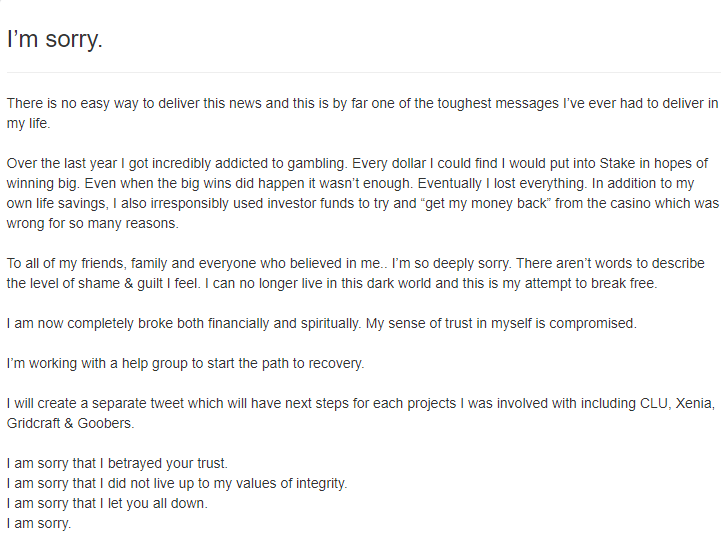Screen dimensions: 726x543
Task: Click the words "wrong for so many reasons"
Action: pos(92,223)
